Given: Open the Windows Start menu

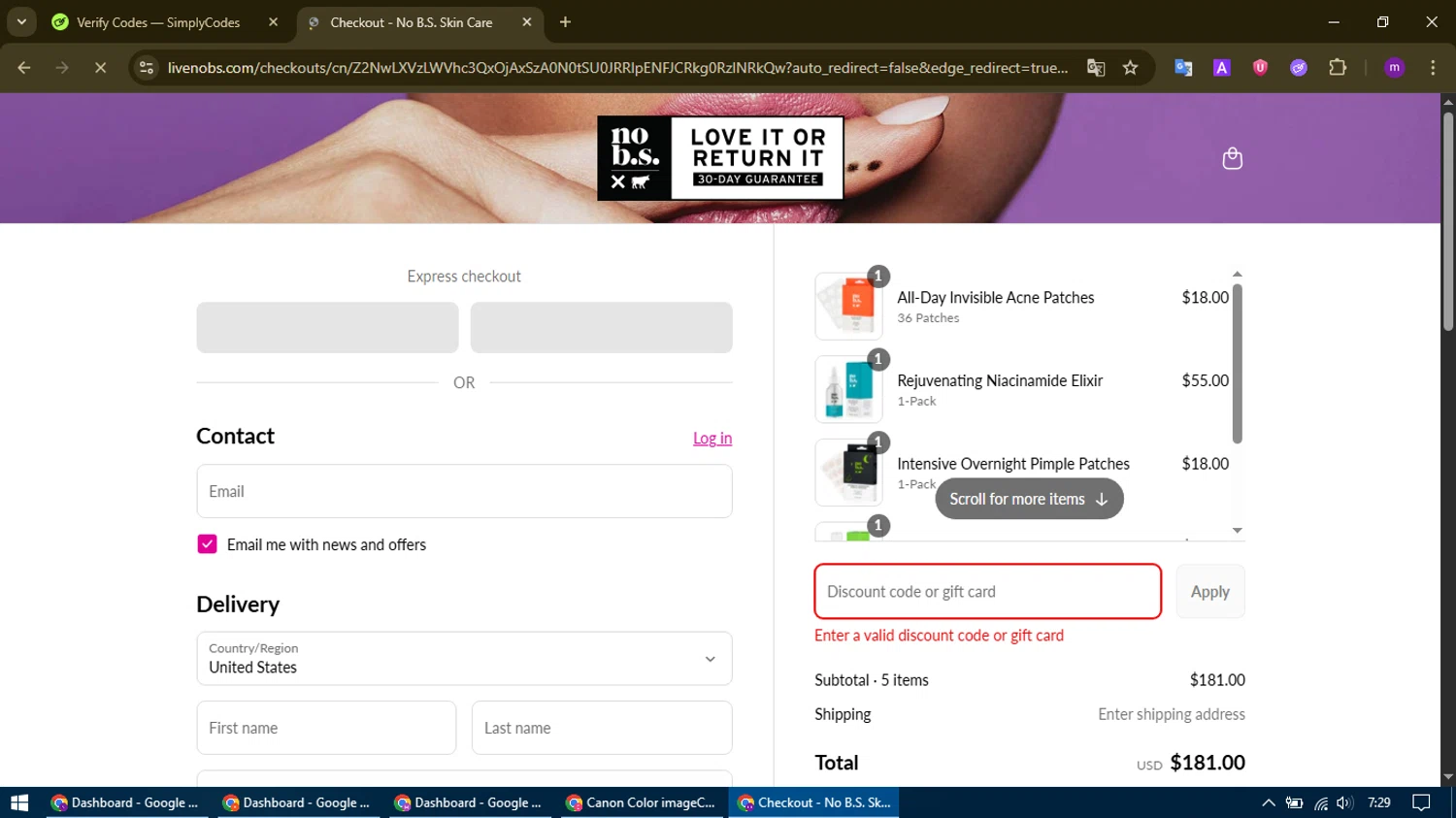Looking at the screenshot, I should click(19, 802).
